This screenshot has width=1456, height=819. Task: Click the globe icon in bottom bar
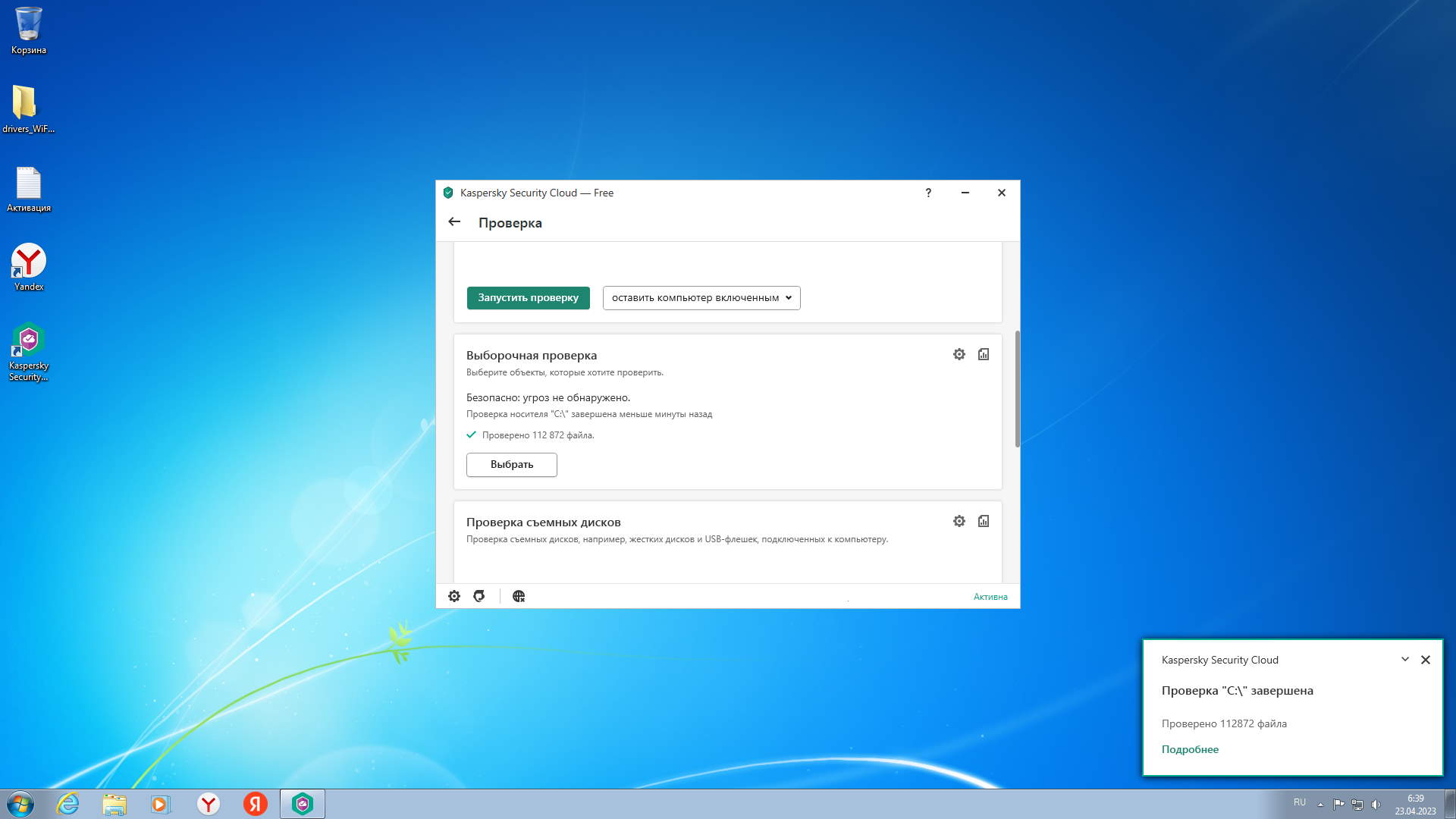519,596
